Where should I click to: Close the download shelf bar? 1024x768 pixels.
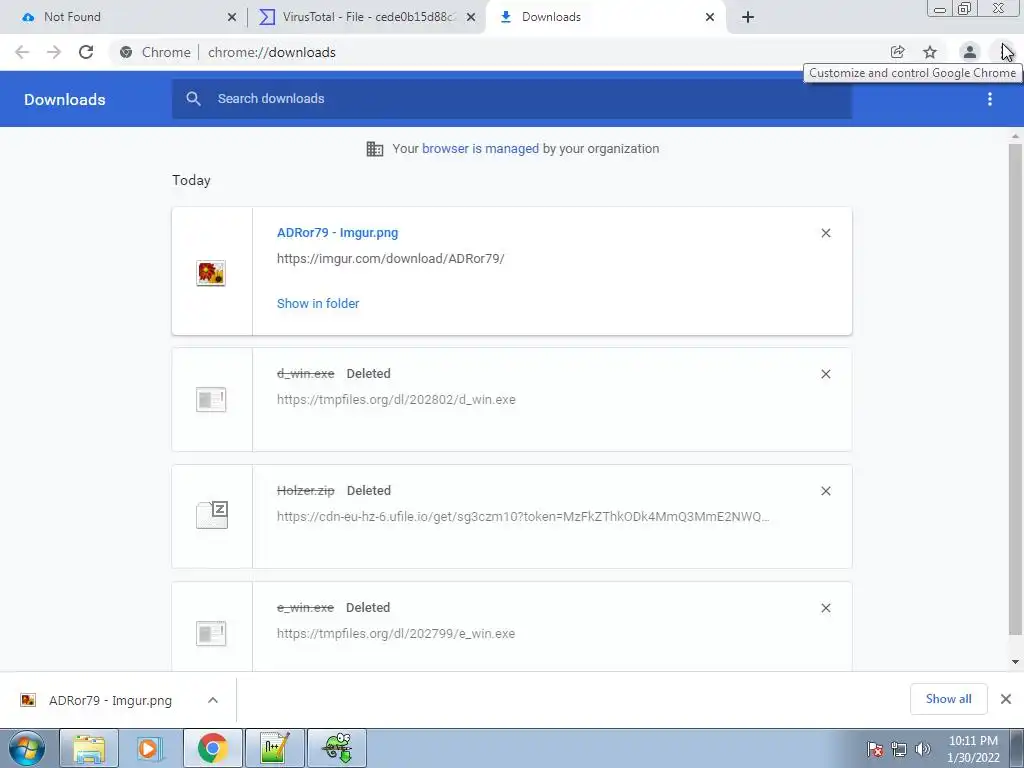tap(1006, 699)
